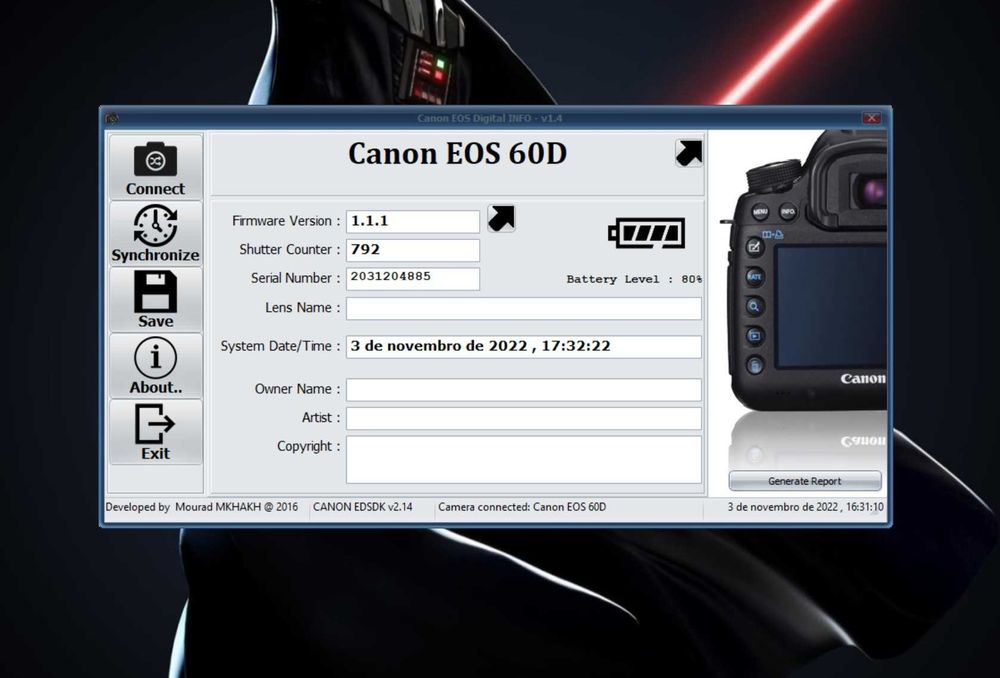Click 'Camera connected: Canon EOS 60D' status
The width and height of the screenshot is (1000, 678).
pos(522,507)
